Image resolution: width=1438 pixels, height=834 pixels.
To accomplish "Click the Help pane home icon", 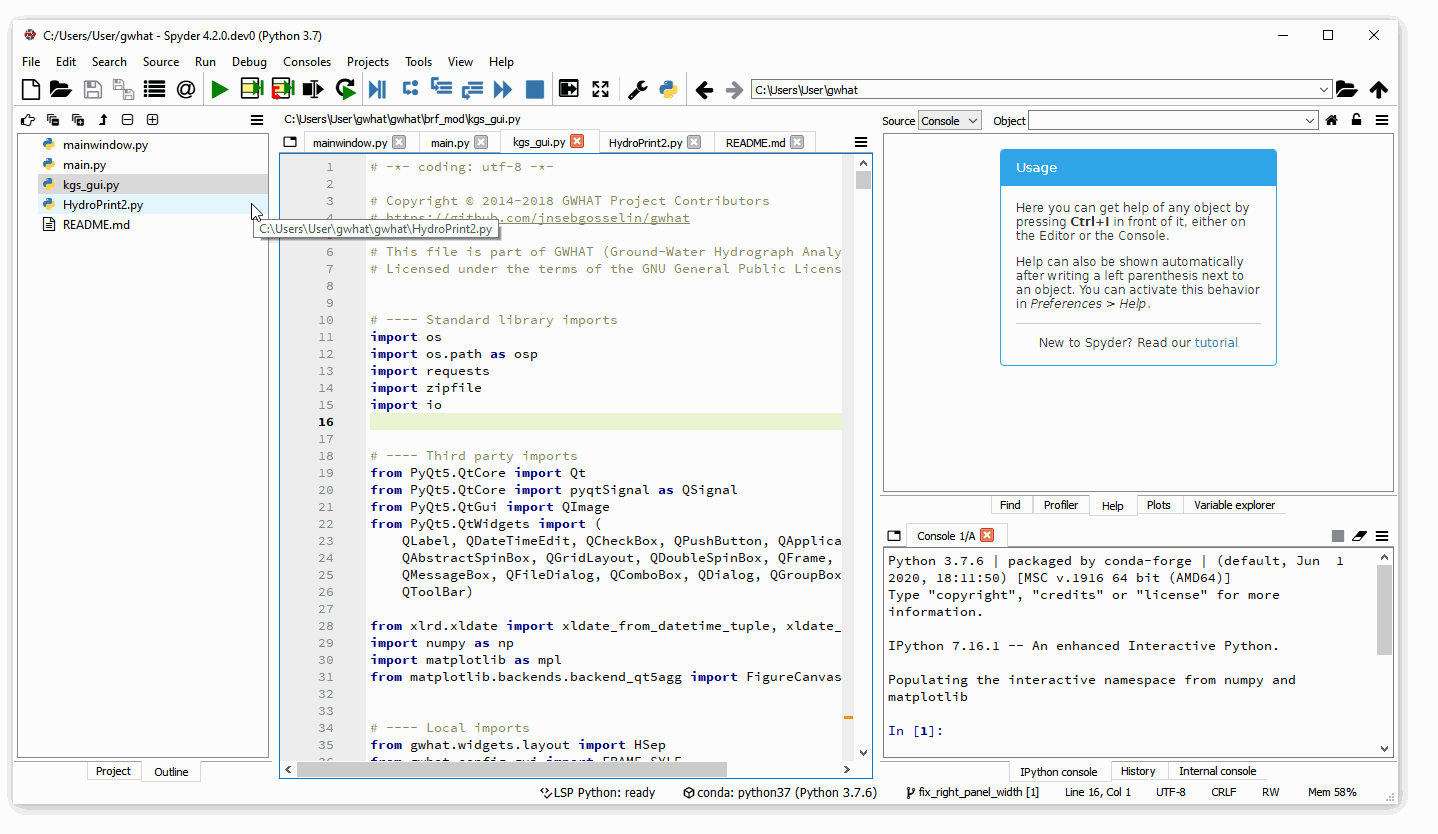I will [x=1331, y=121].
